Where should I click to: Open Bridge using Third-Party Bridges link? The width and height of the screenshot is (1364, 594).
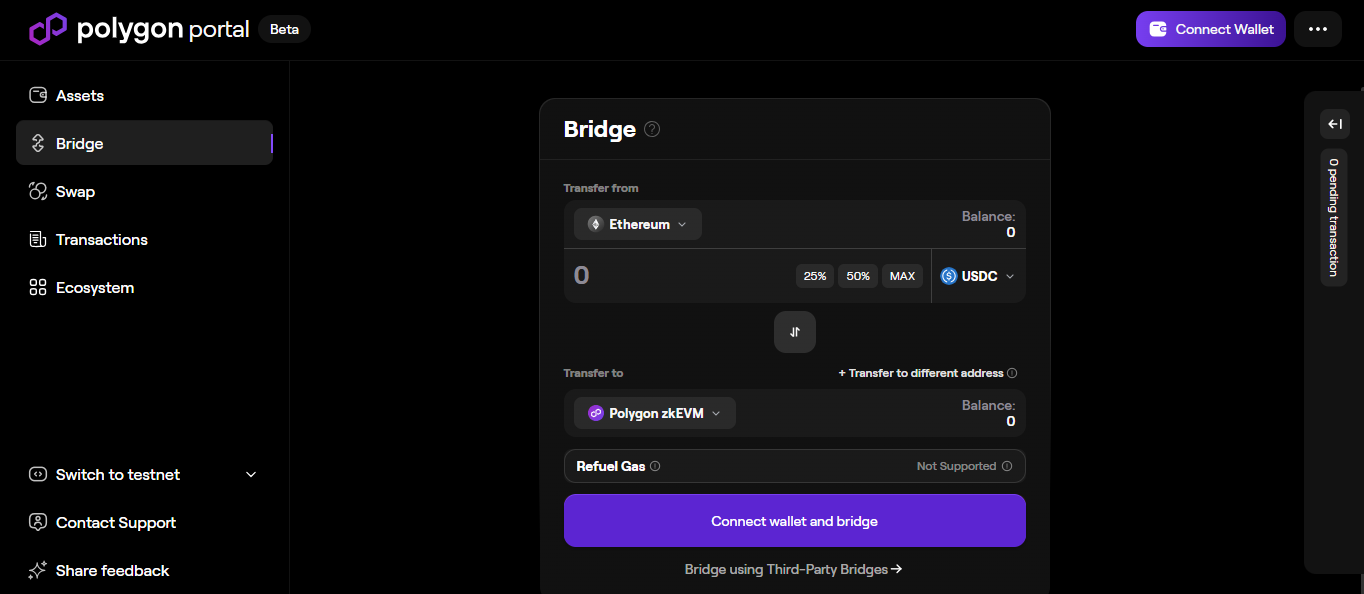[794, 569]
